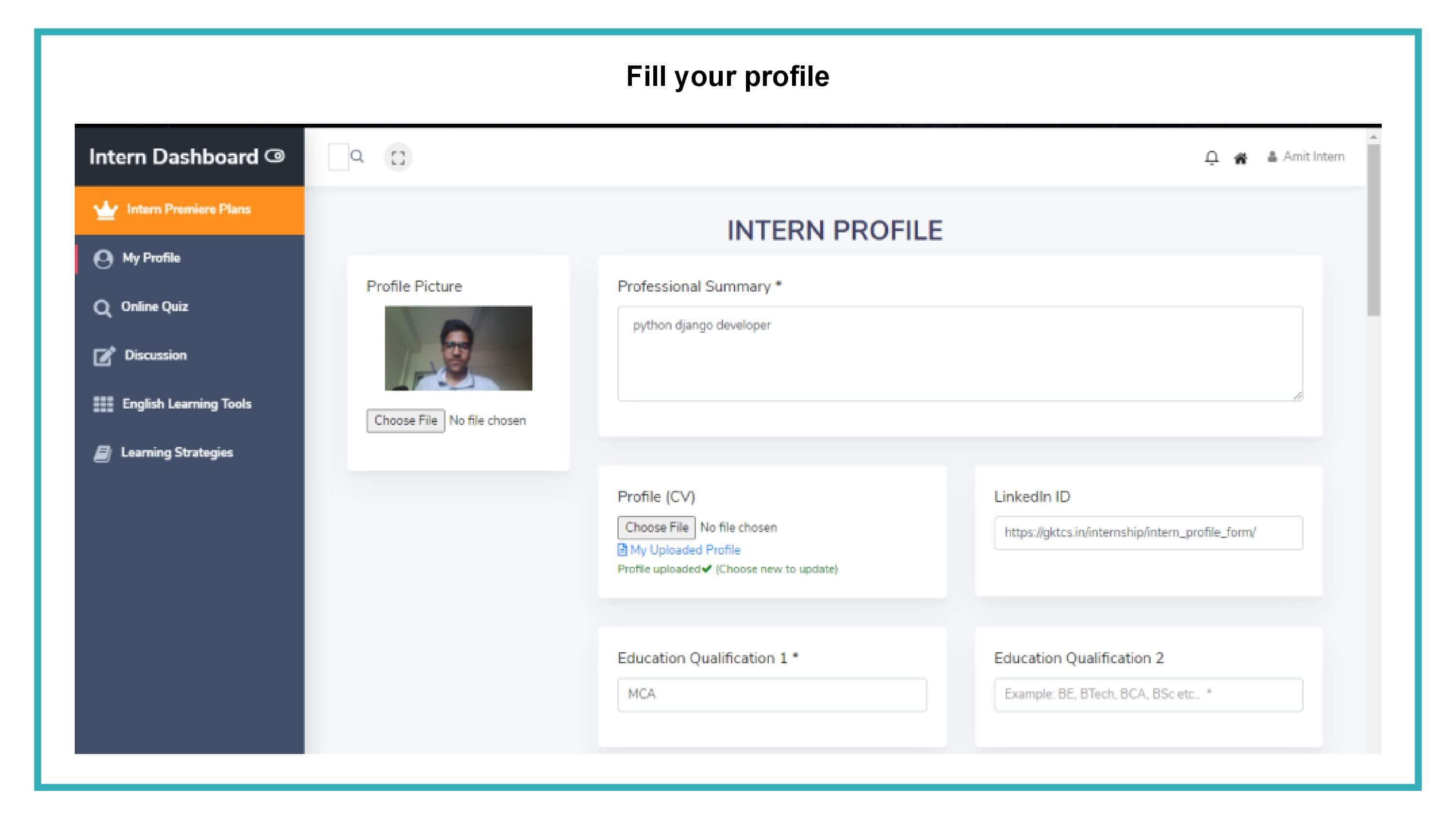Image resolution: width=1456 pixels, height=819 pixels.
Task: Focus Education Qualification 2 field
Action: pyautogui.click(x=1148, y=695)
